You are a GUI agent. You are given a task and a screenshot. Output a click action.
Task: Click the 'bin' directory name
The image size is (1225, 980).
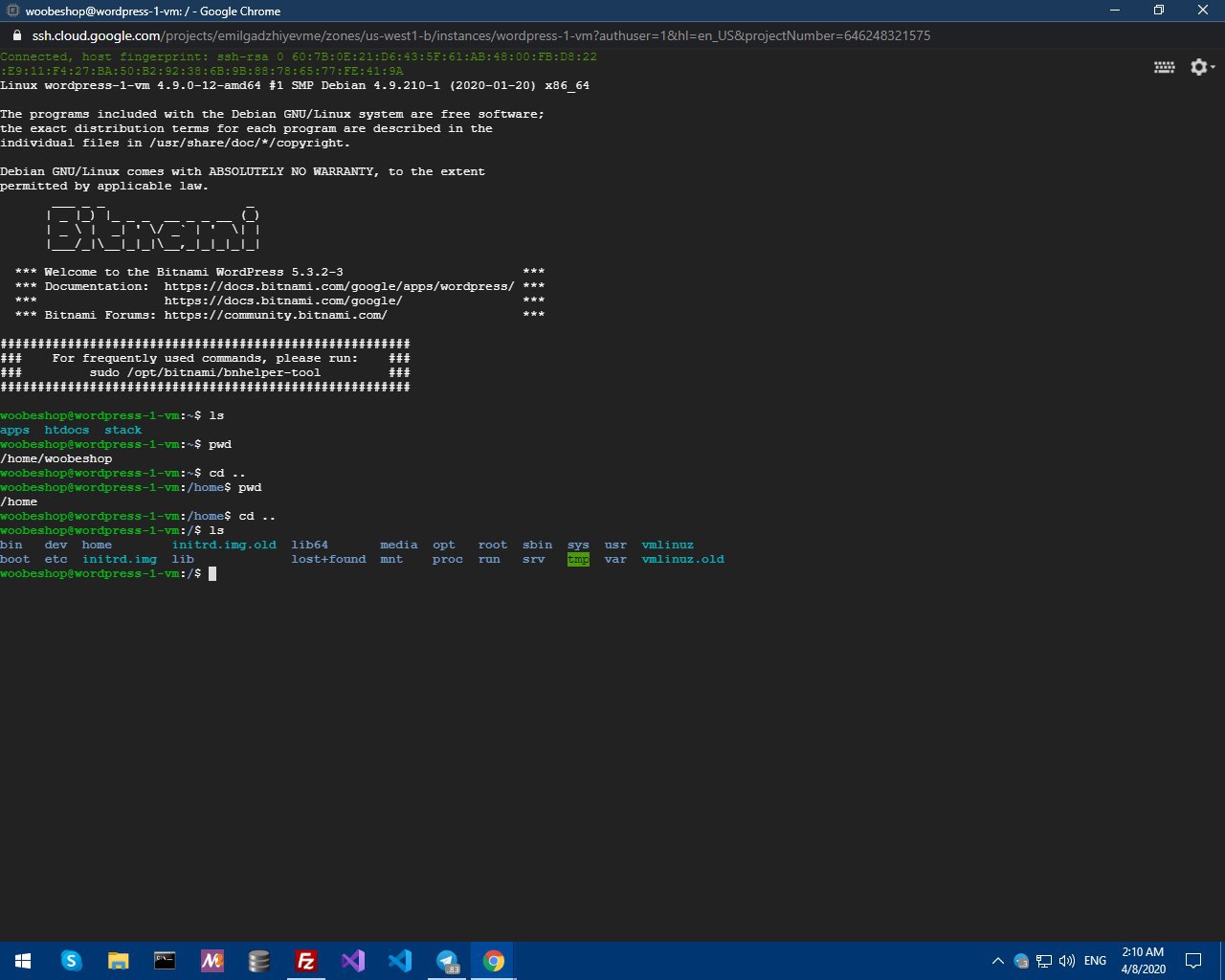click(x=11, y=545)
